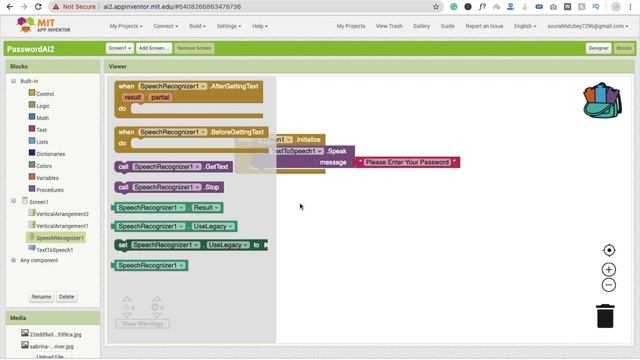Select the standalone SpeechRecognizer1 component block
This screenshot has height=360, width=640.
(150, 265)
